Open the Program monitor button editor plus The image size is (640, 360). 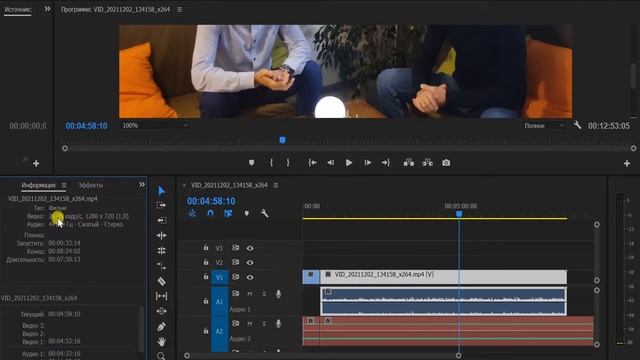627,164
